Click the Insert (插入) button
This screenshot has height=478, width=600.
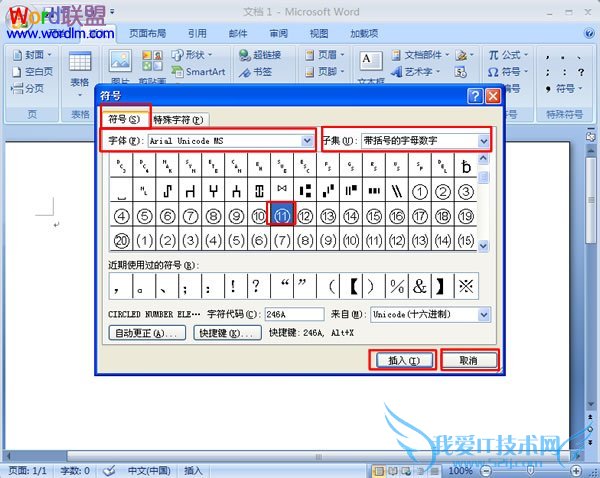point(404,360)
